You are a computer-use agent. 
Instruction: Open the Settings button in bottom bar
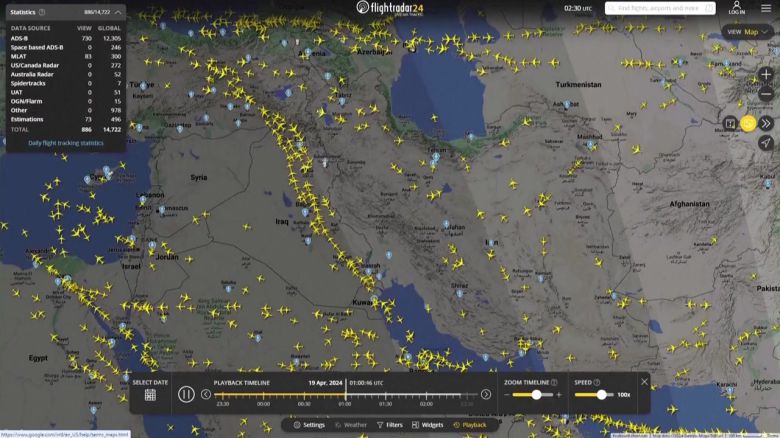click(308, 425)
